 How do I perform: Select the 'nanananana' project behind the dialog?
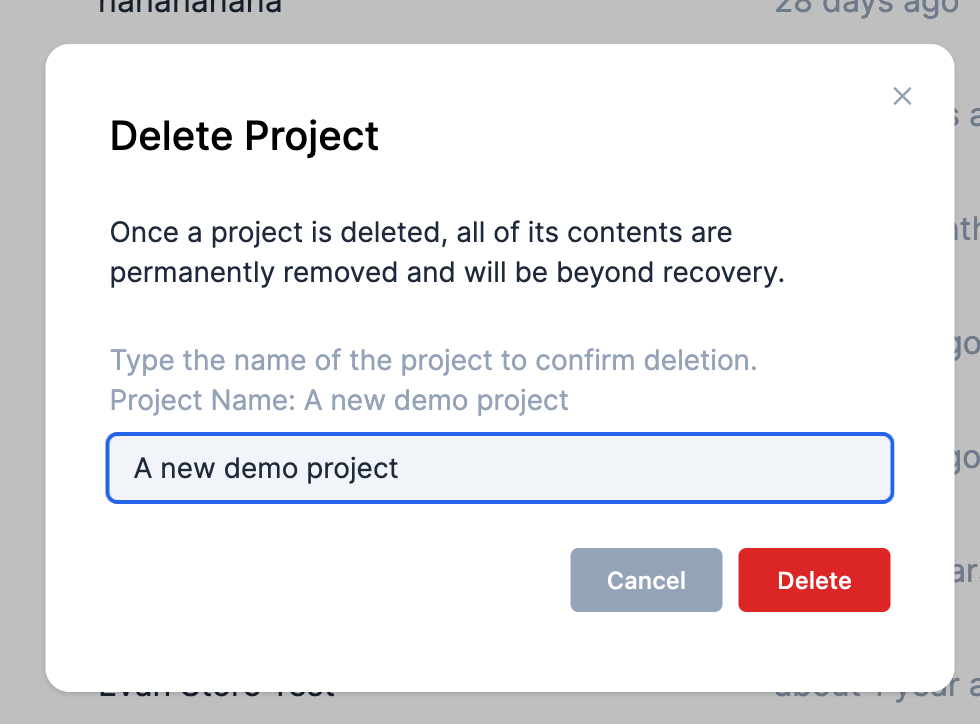tap(190, 8)
